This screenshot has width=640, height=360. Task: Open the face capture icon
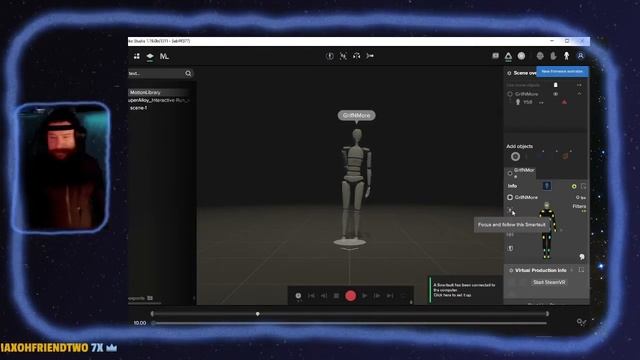point(540,56)
